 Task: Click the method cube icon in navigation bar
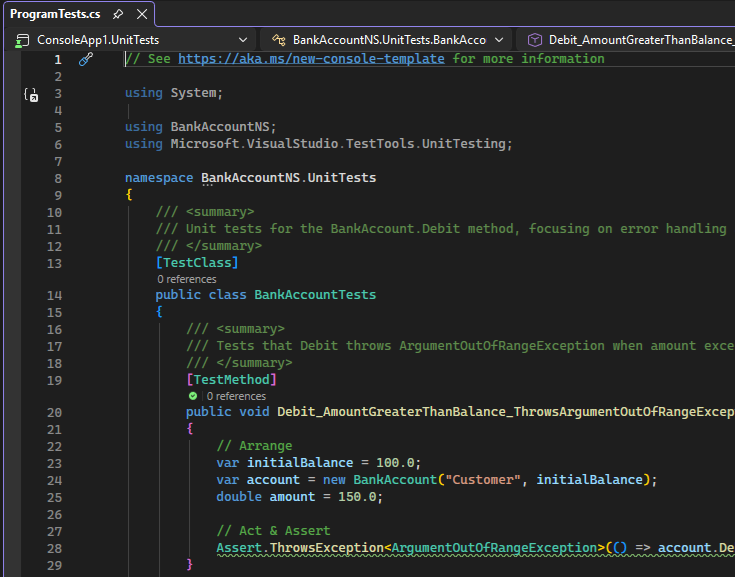pyautogui.click(x=535, y=40)
